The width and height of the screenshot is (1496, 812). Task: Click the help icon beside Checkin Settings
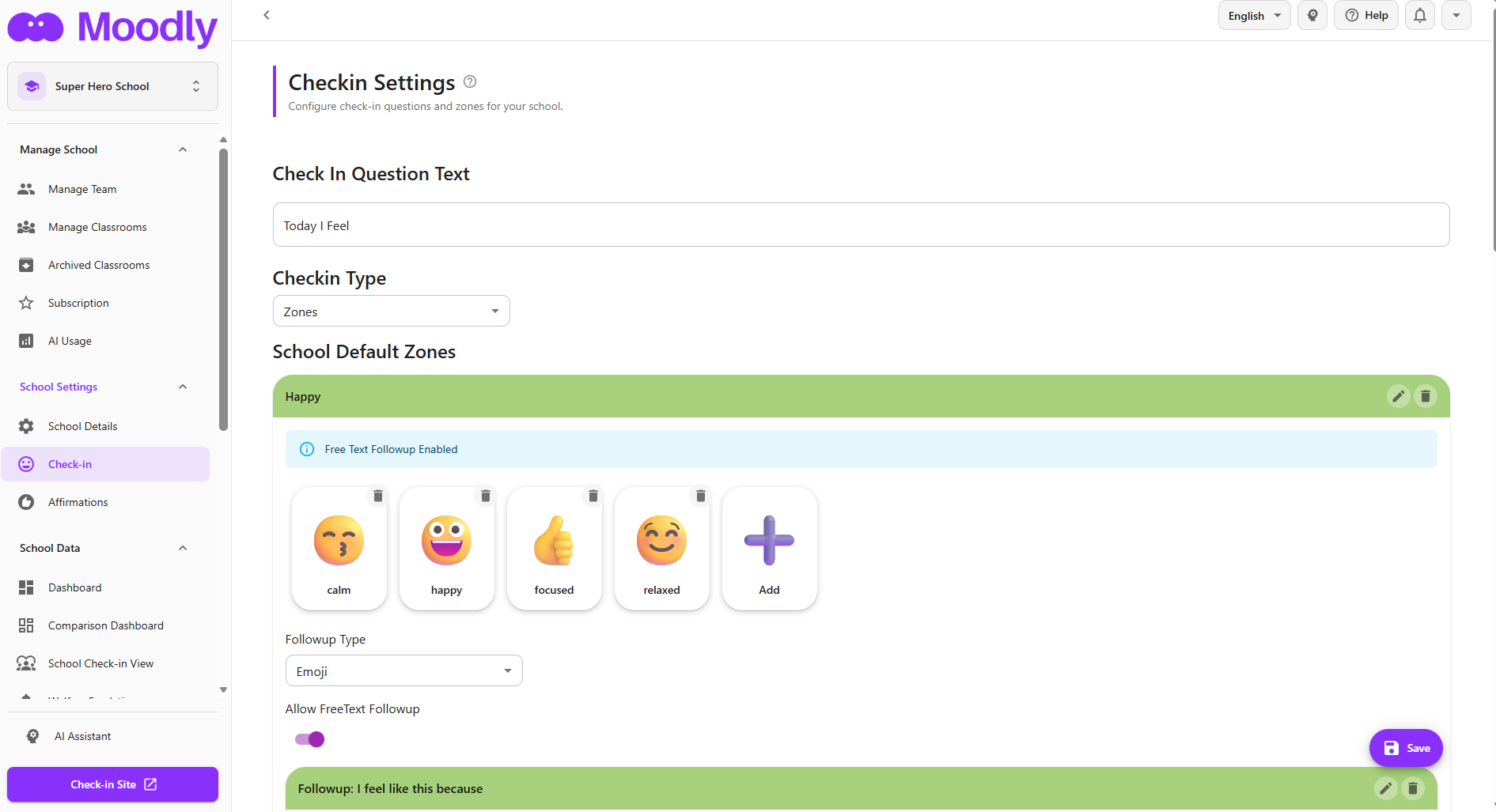point(470,81)
